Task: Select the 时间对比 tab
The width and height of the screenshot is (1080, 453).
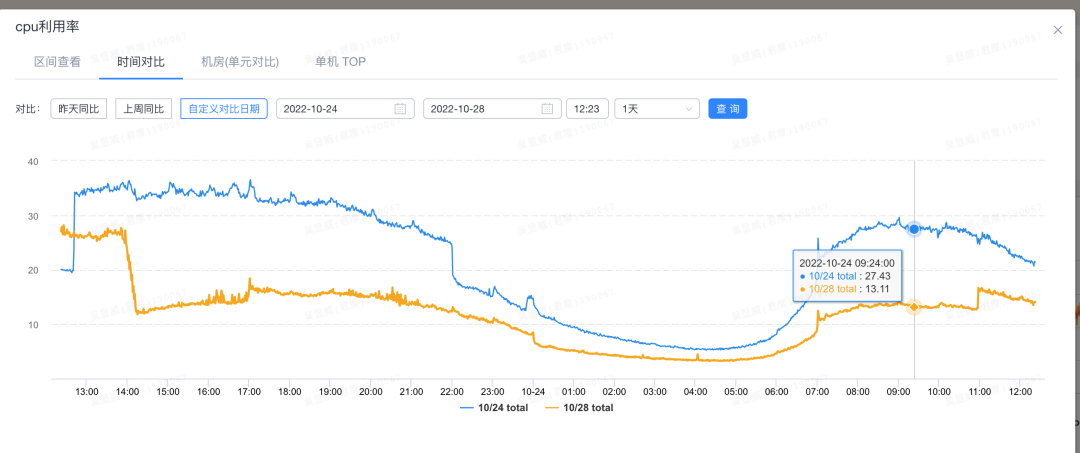Action: (140, 62)
